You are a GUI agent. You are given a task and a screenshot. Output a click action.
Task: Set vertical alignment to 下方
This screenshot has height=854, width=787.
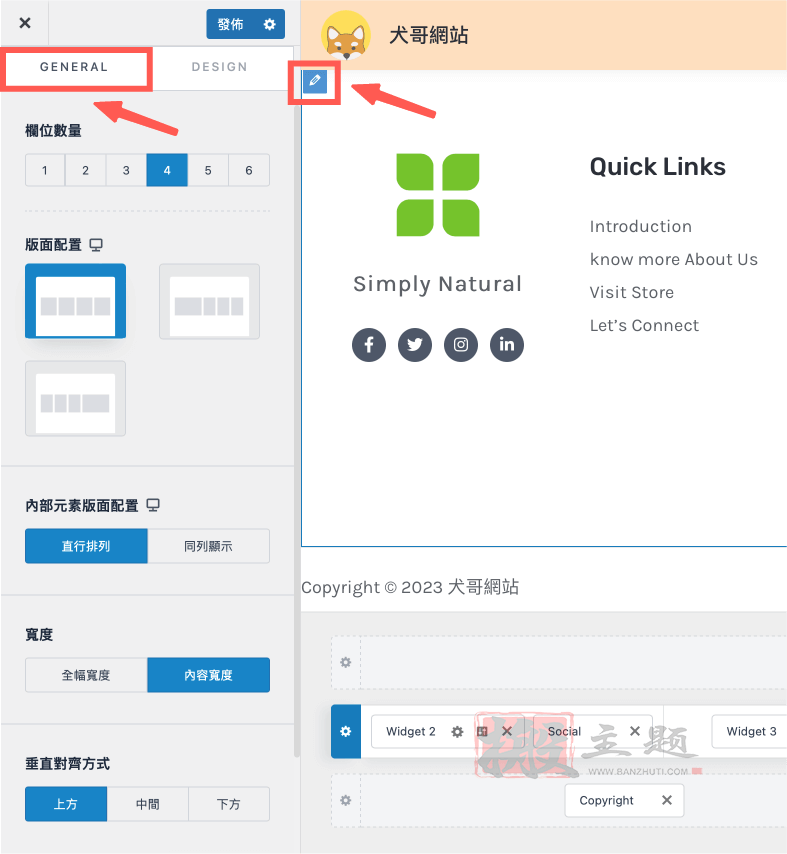[x=229, y=804]
